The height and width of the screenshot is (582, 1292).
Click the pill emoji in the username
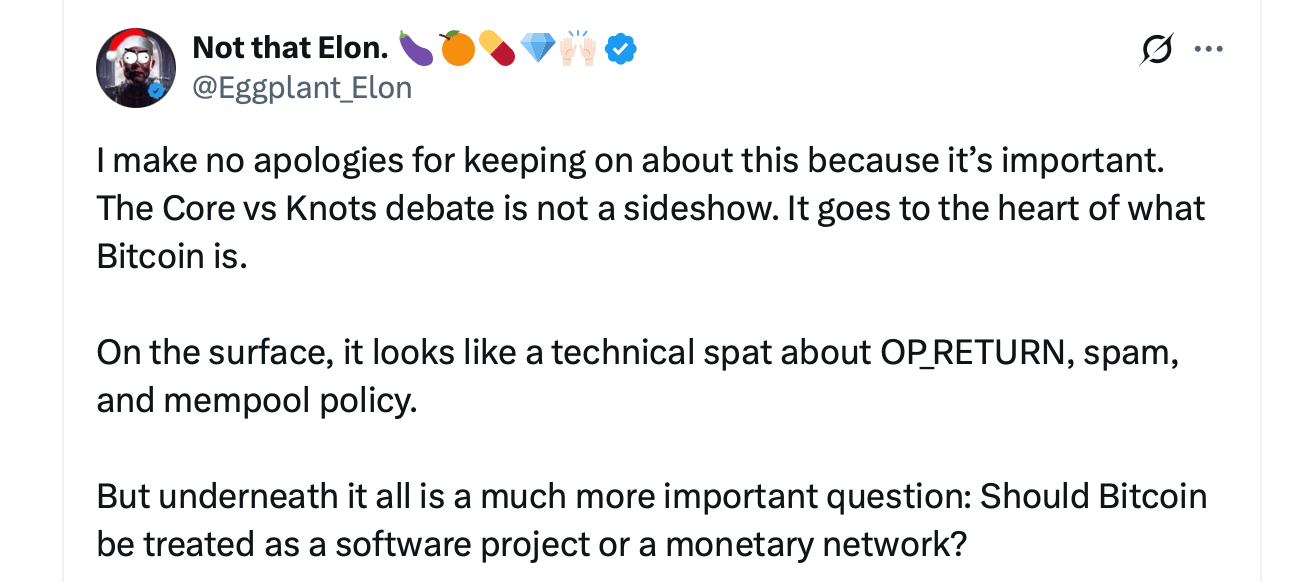click(x=496, y=47)
